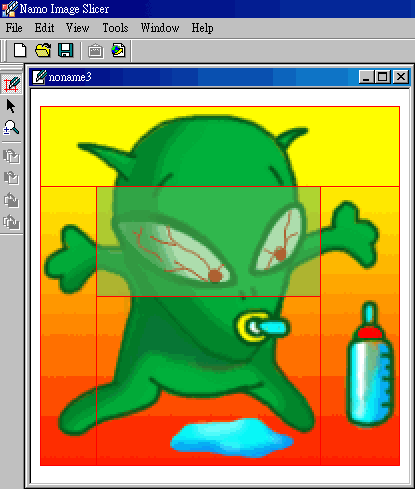
Task: Preview in browser with the globe icon
Action: [118, 51]
